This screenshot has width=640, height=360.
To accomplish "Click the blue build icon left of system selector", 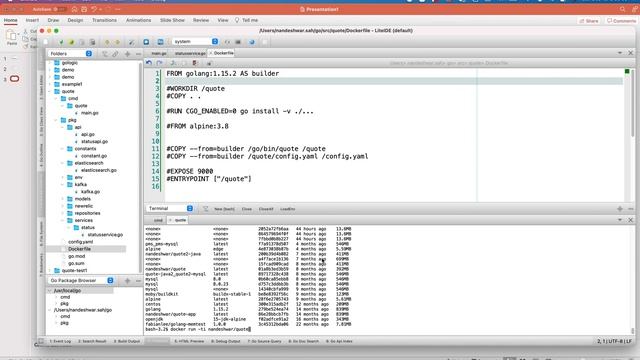I will tap(160, 42).
